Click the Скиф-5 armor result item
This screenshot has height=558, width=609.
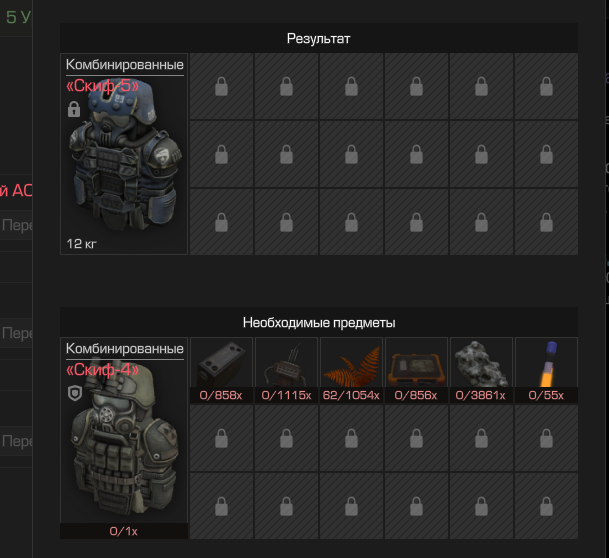tap(124, 154)
